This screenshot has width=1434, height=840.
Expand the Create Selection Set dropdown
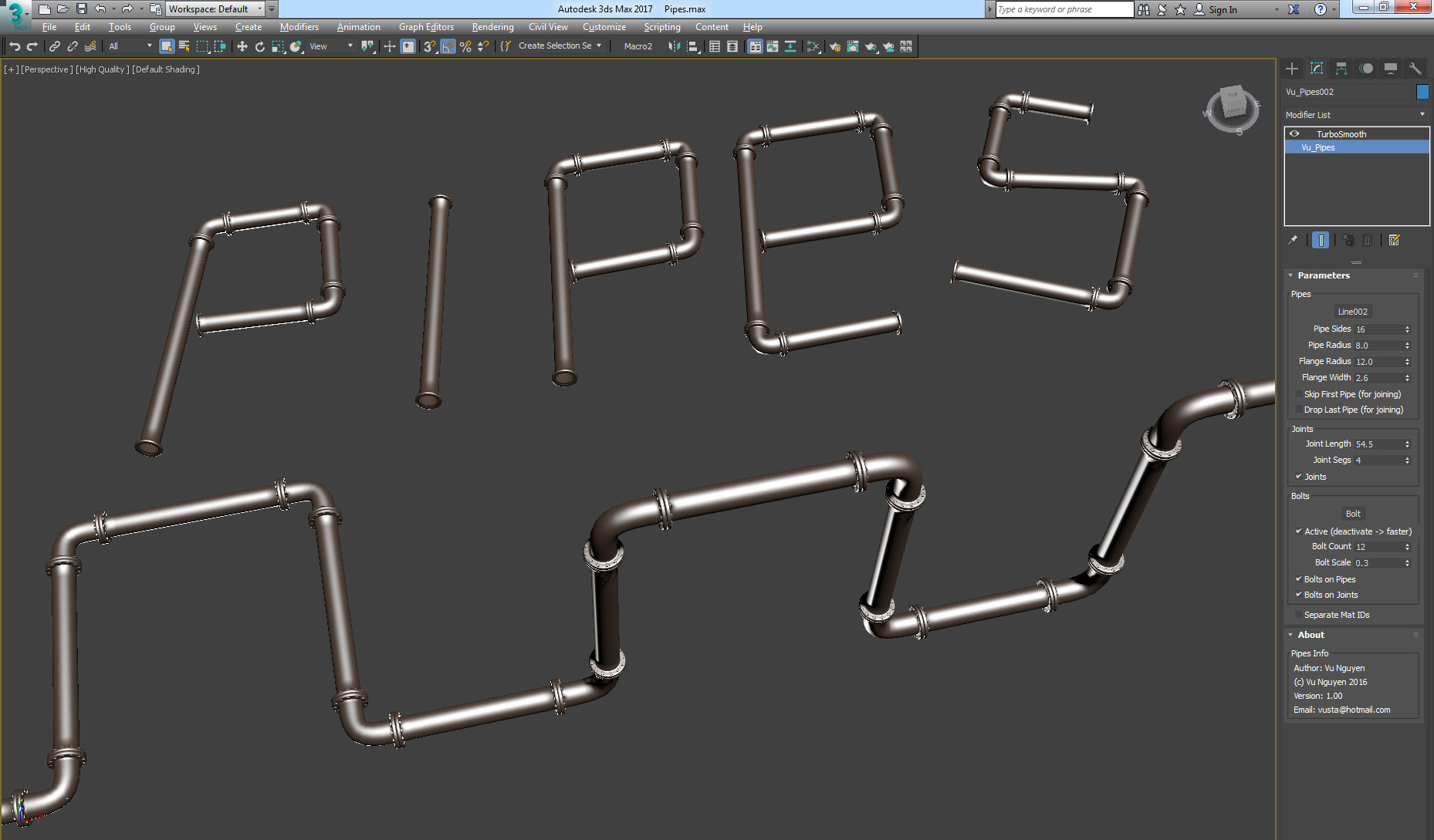click(599, 46)
